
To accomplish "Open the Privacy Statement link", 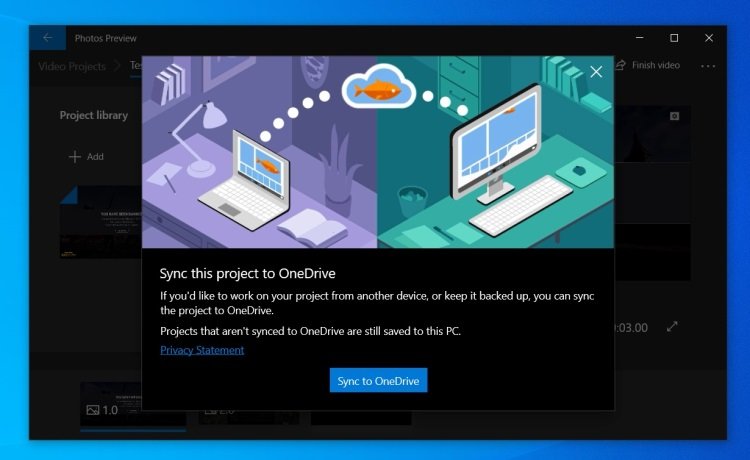I will [x=202, y=350].
